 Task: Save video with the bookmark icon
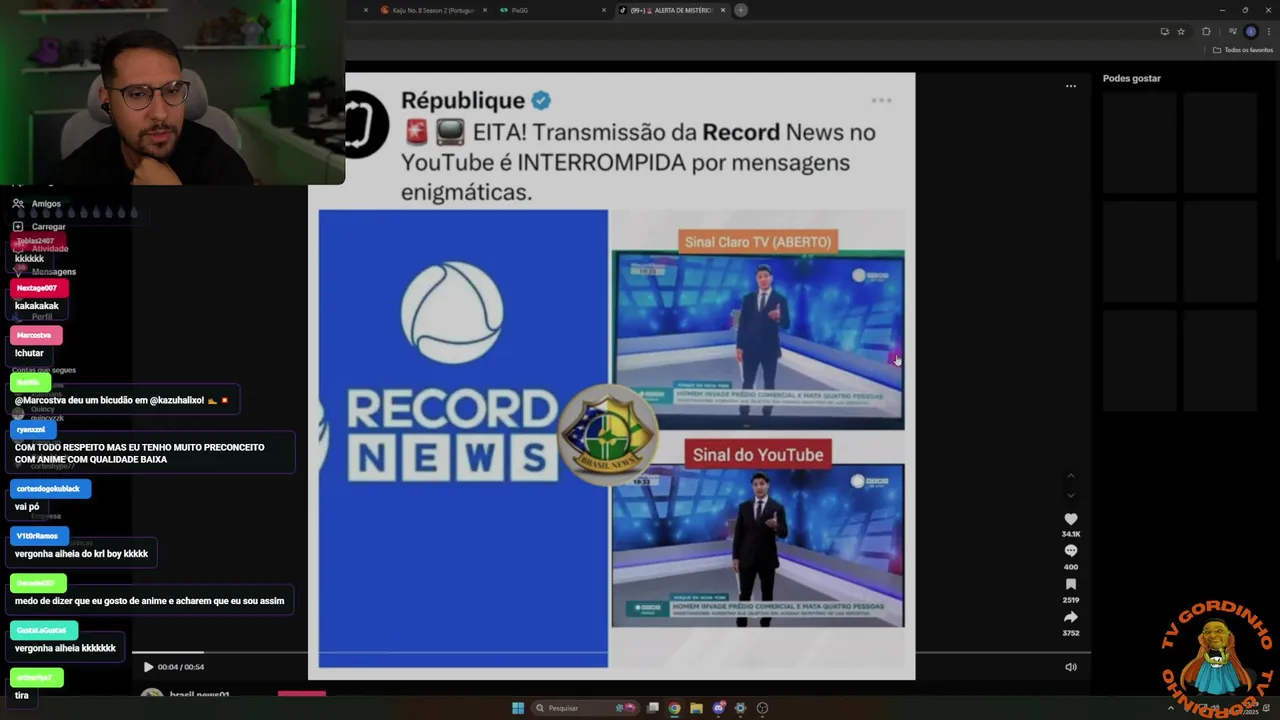pos(1070,584)
